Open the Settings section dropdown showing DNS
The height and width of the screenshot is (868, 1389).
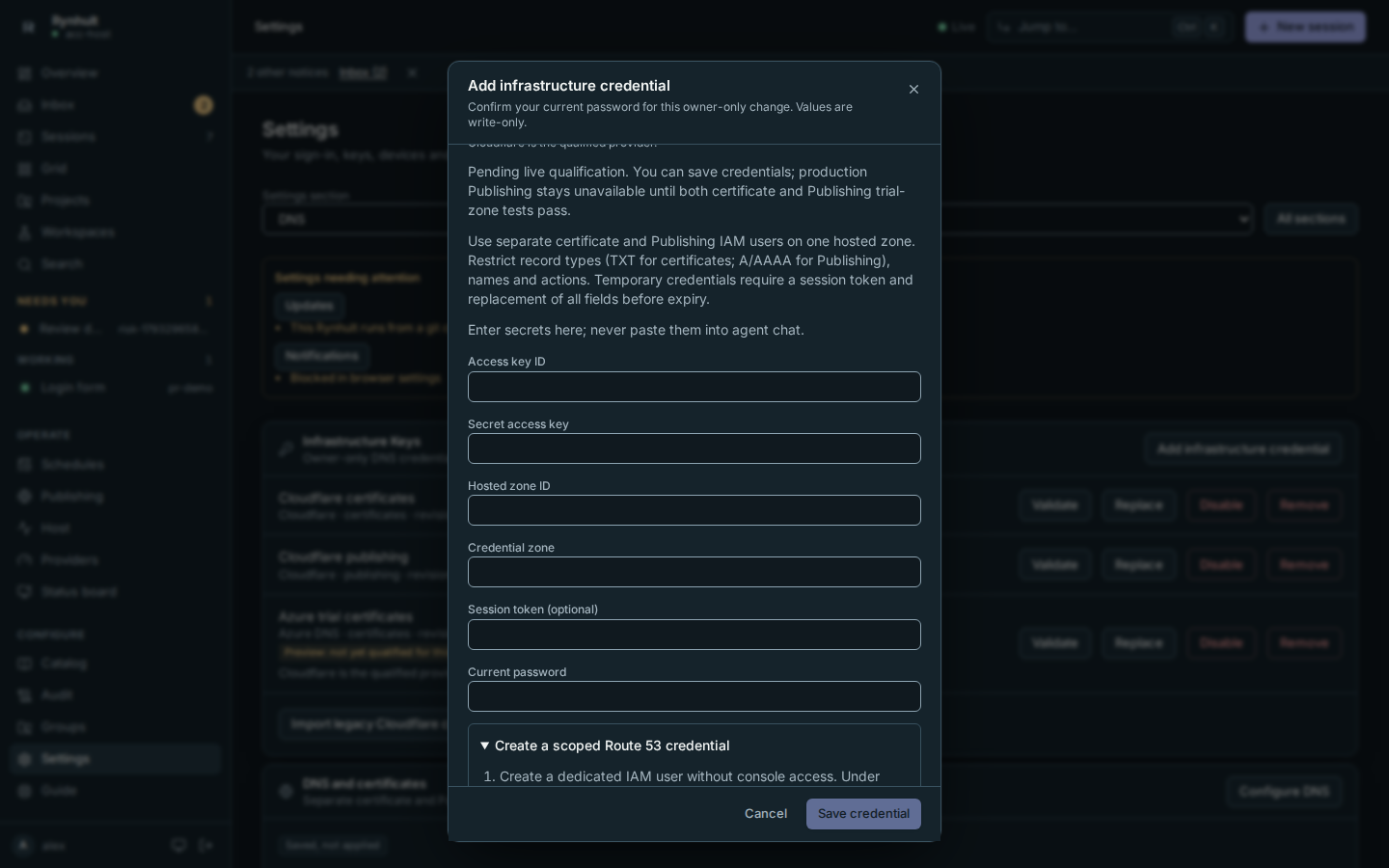point(757,219)
